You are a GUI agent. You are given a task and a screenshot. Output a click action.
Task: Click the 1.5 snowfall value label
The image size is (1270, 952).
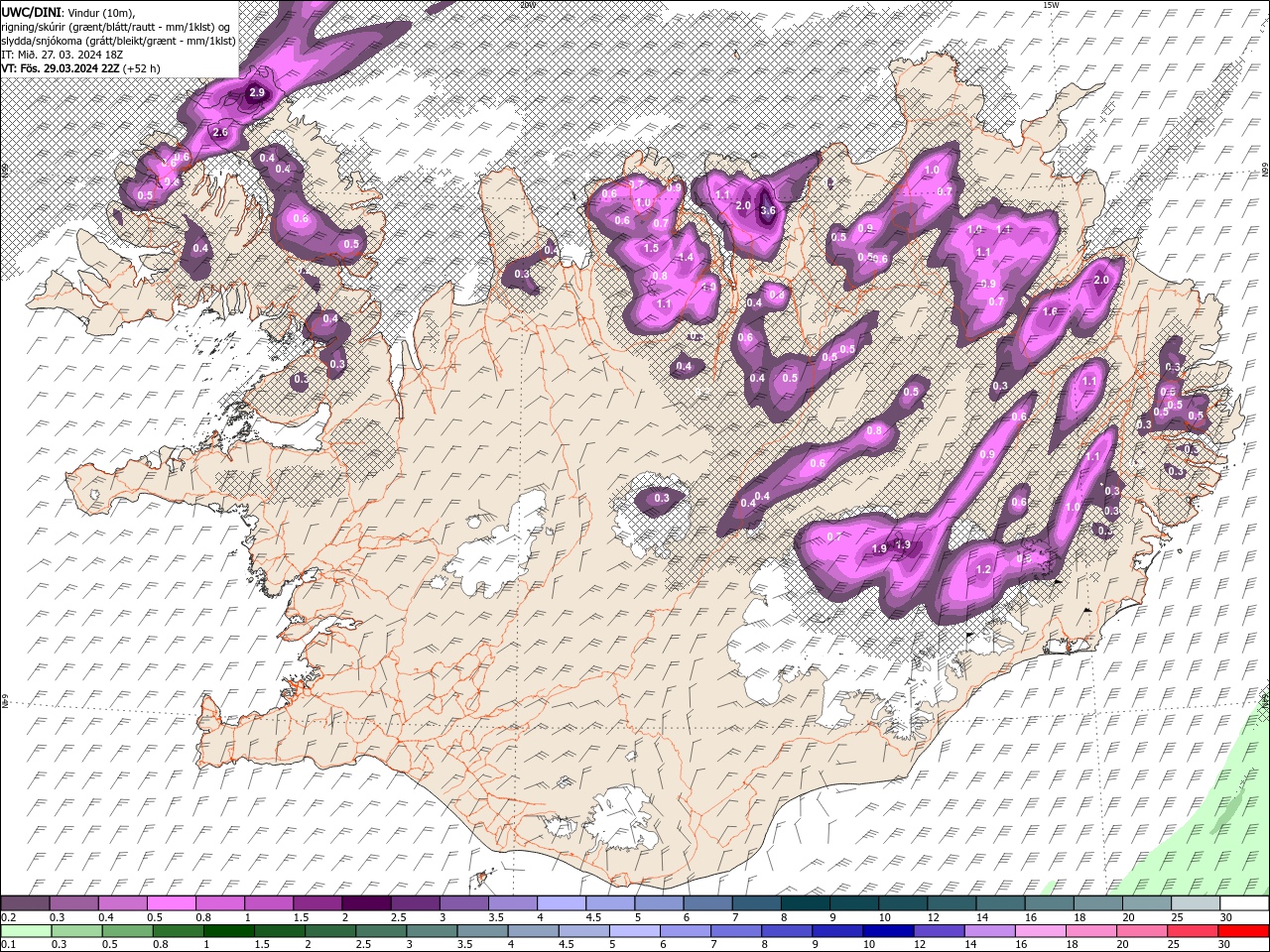(651, 248)
